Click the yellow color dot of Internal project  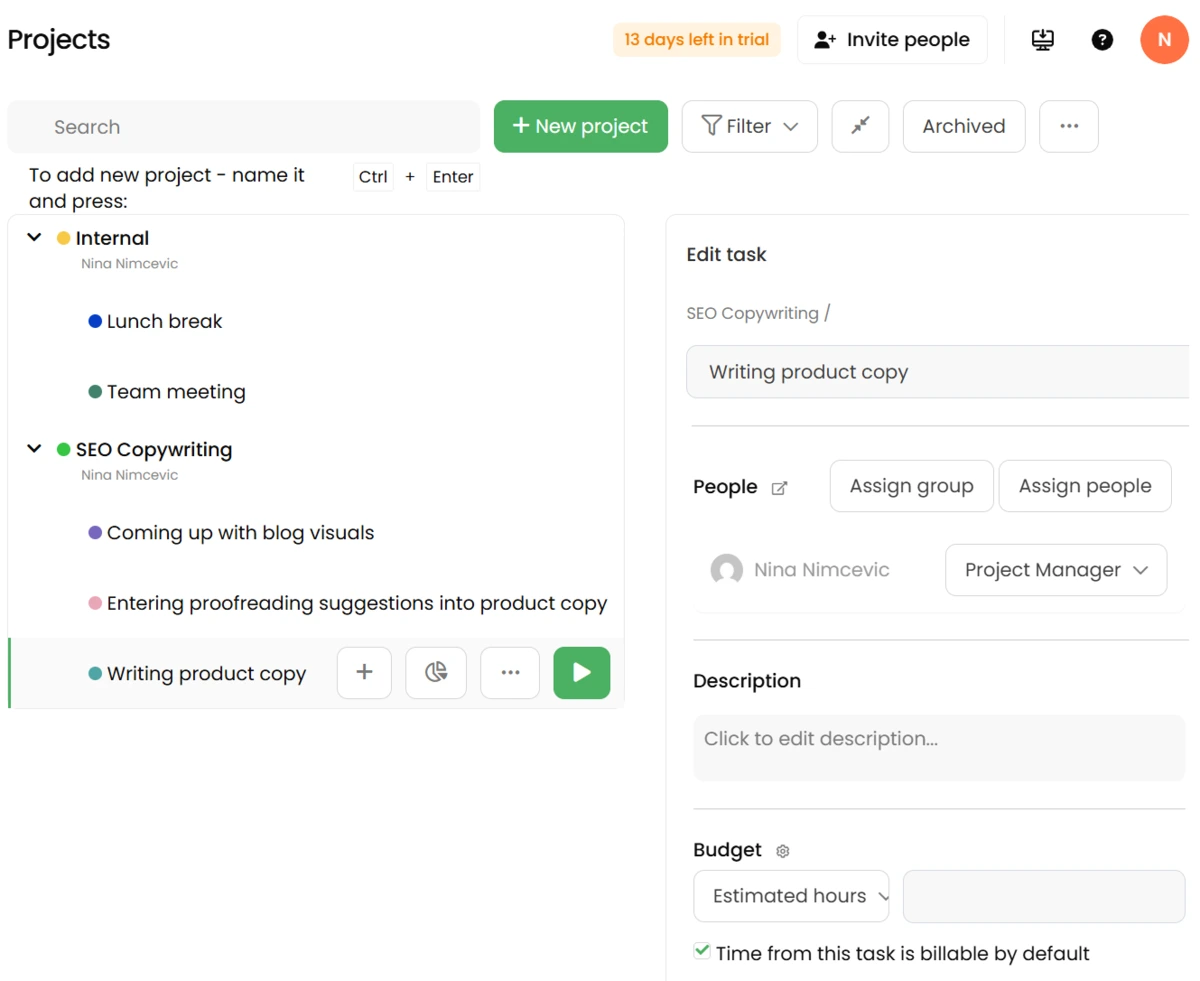[x=63, y=238]
